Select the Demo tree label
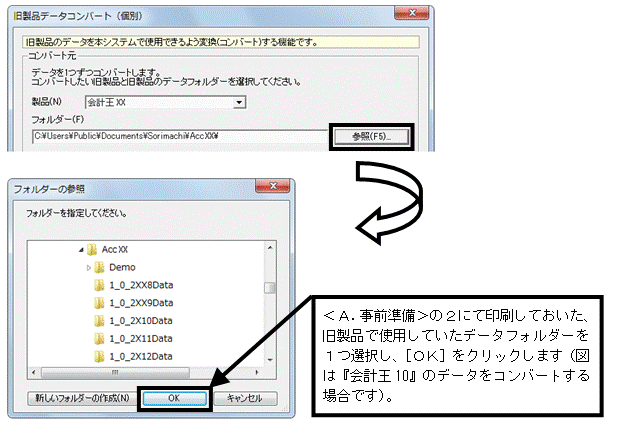The image size is (642, 428). [x=122, y=267]
